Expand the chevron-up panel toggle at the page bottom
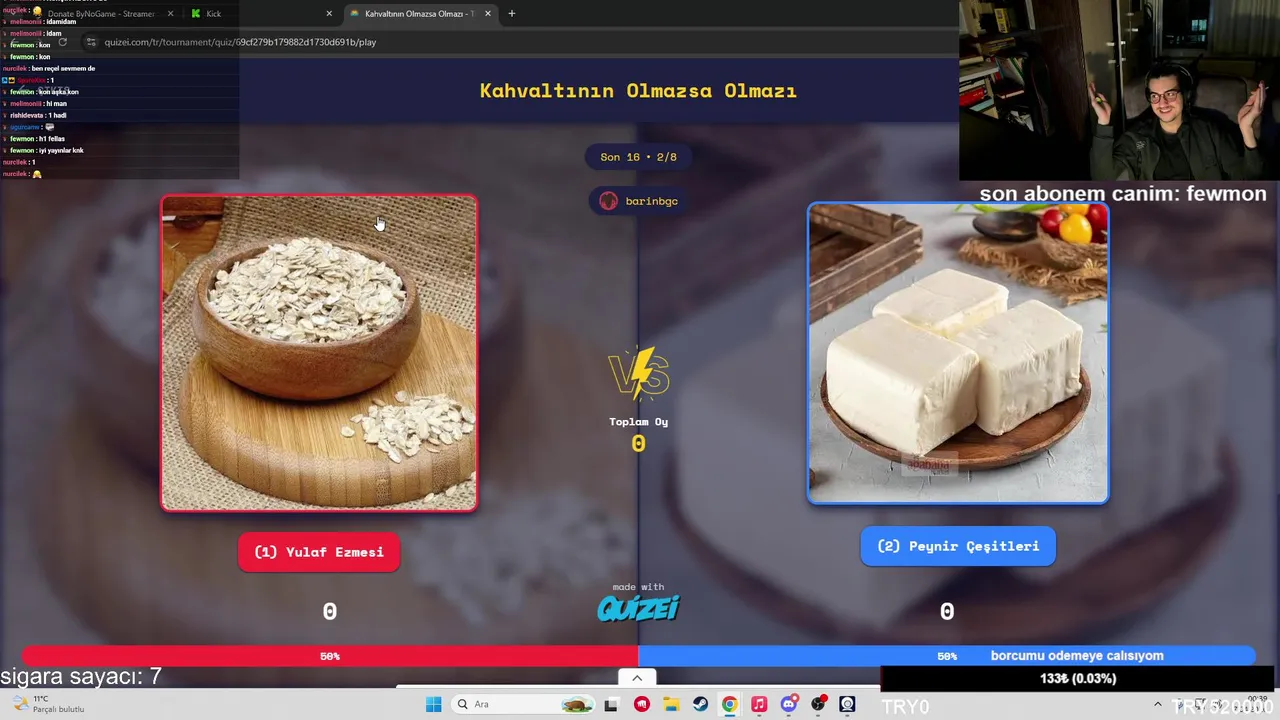 (637, 678)
